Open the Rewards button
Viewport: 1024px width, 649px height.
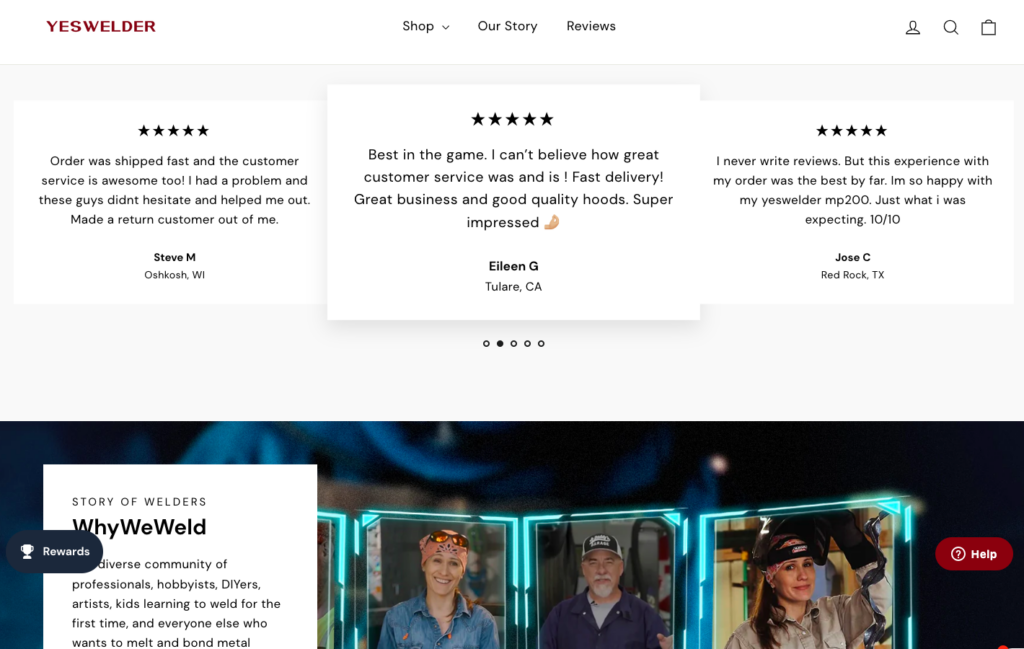[x=55, y=552]
